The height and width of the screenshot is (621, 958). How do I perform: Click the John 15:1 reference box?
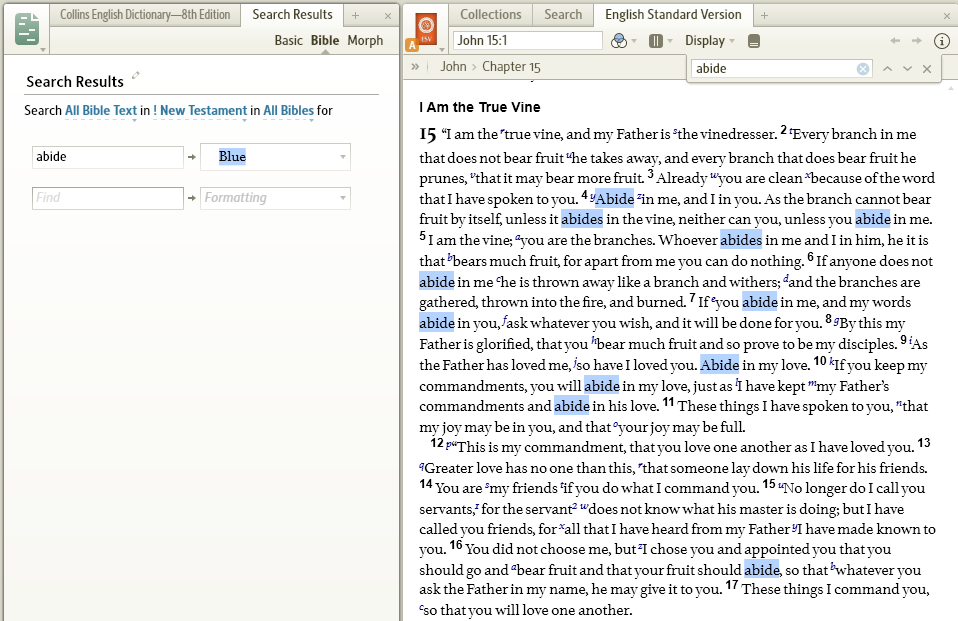528,40
